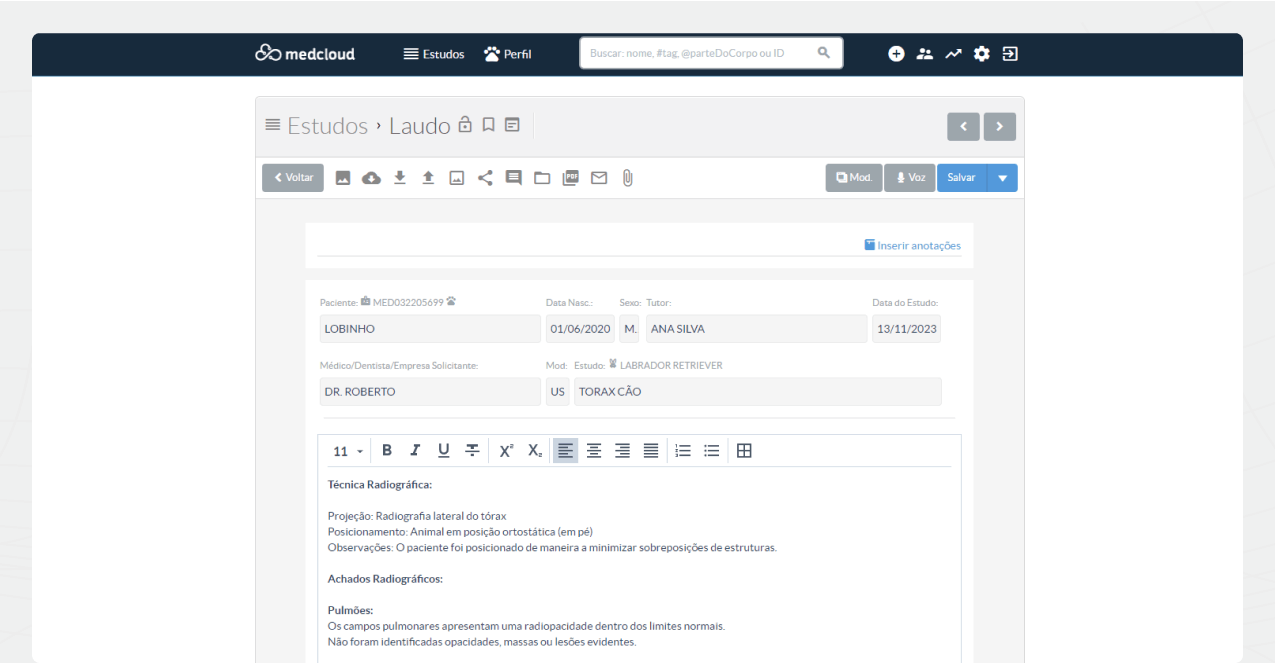The image size is (1275, 663).
Task: Toggle bold formatting in the editor
Action: click(x=387, y=451)
